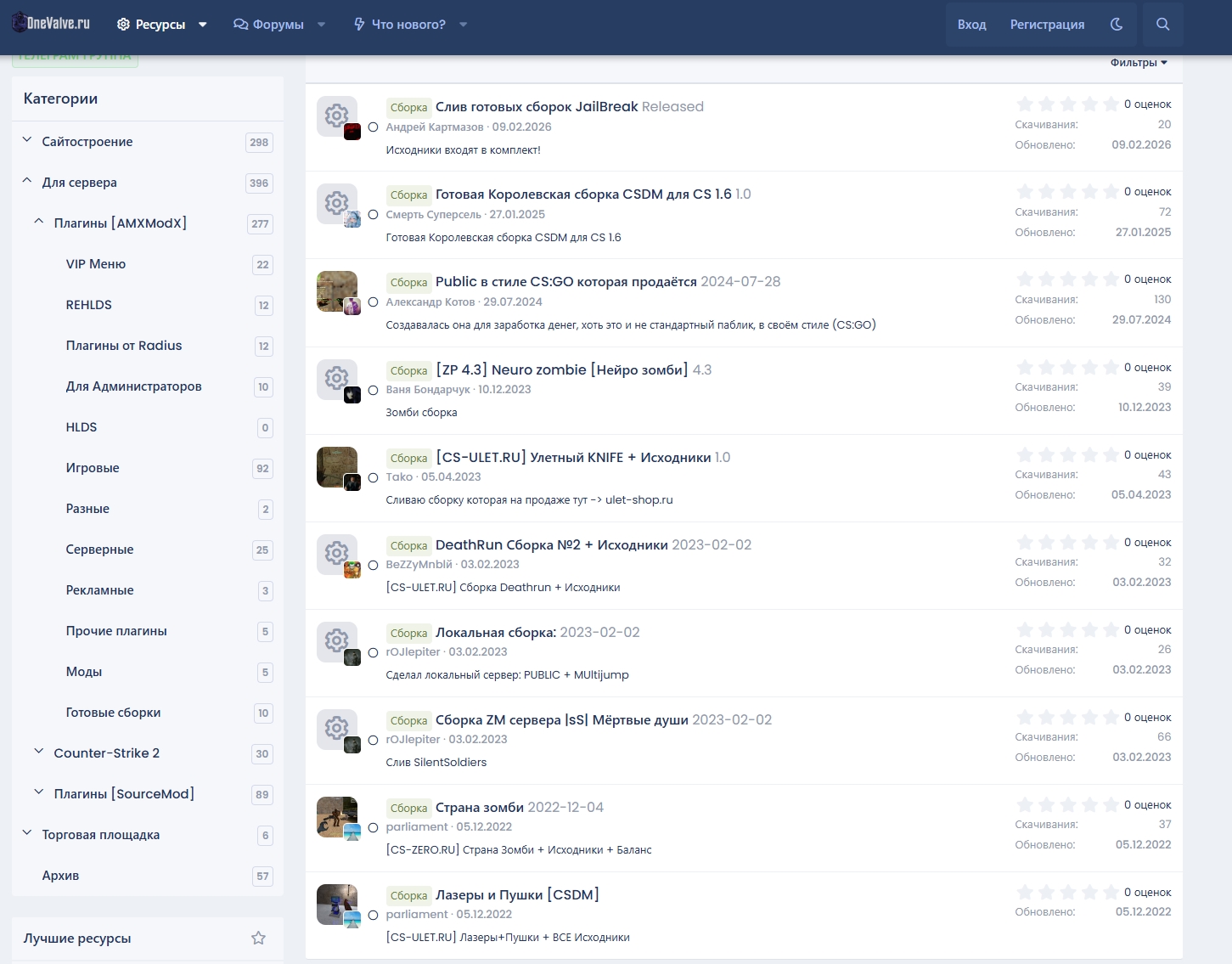1232x964 pixels.
Task: Click Tako's small avatar icon
Action: tap(352, 482)
